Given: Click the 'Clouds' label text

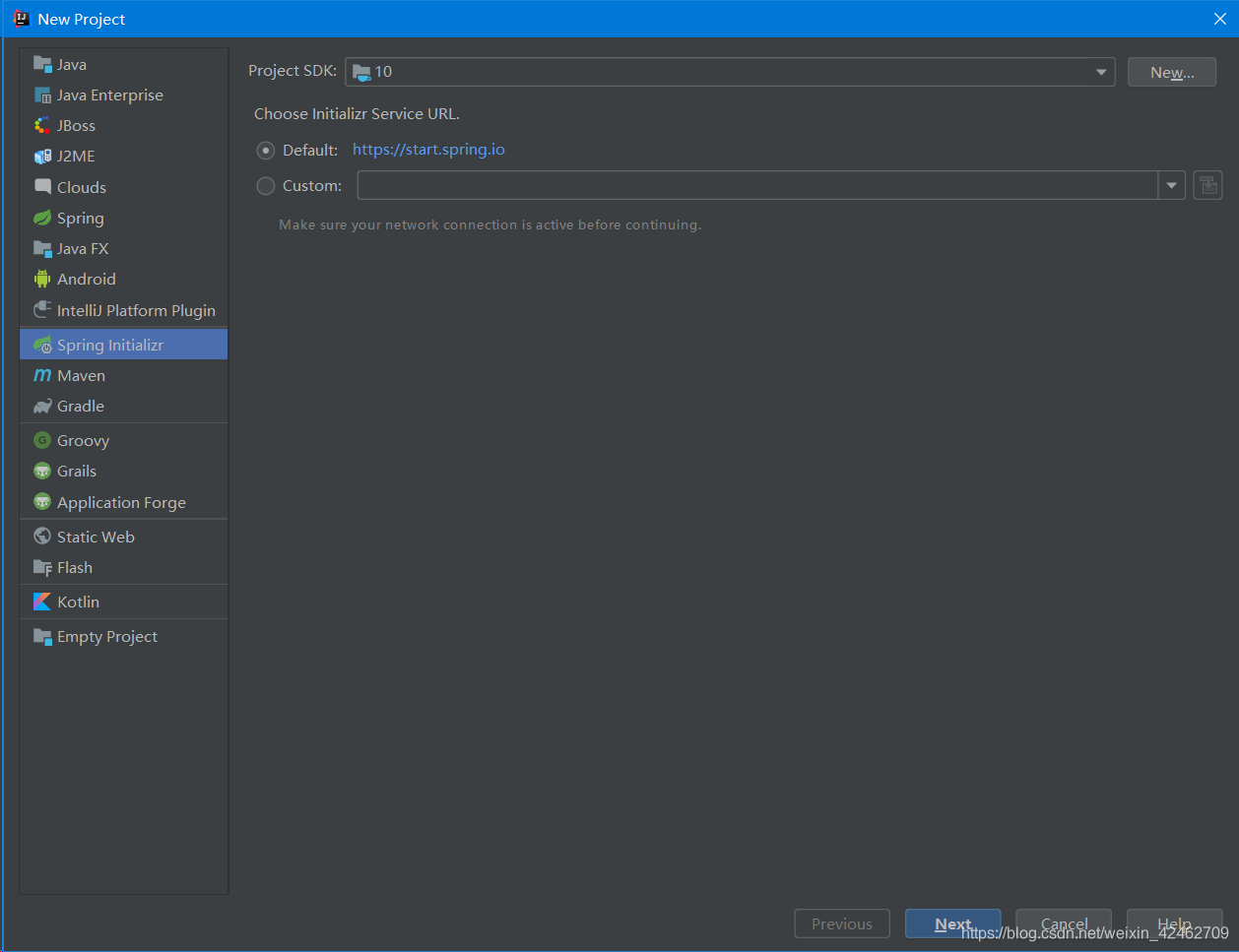Looking at the screenshot, I should pyautogui.click(x=82, y=187).
